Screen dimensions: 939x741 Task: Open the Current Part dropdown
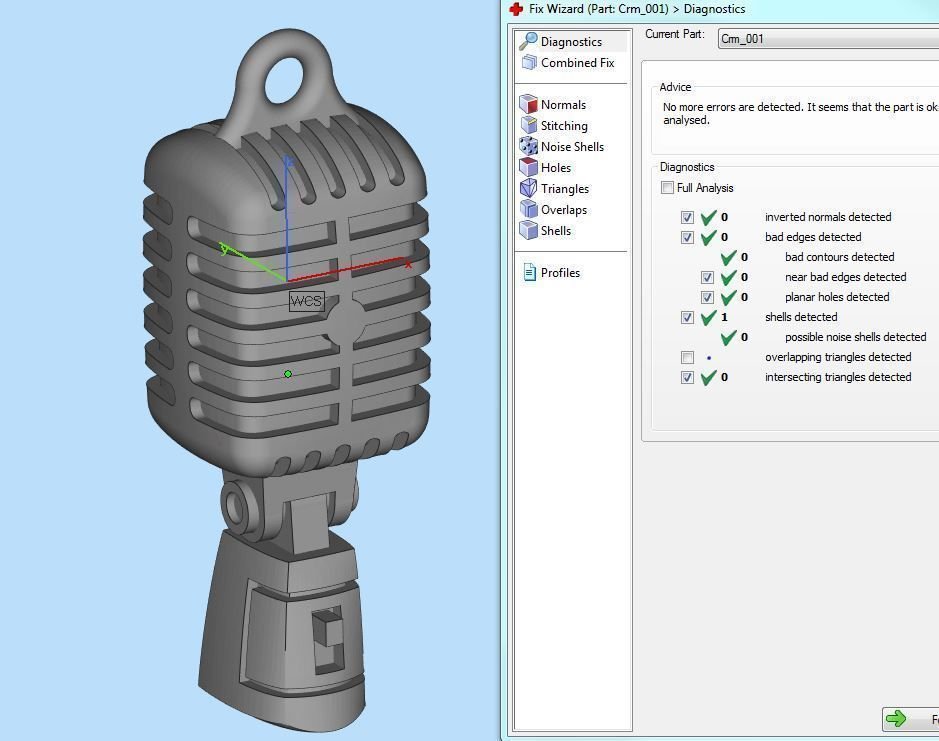point(828,39)
